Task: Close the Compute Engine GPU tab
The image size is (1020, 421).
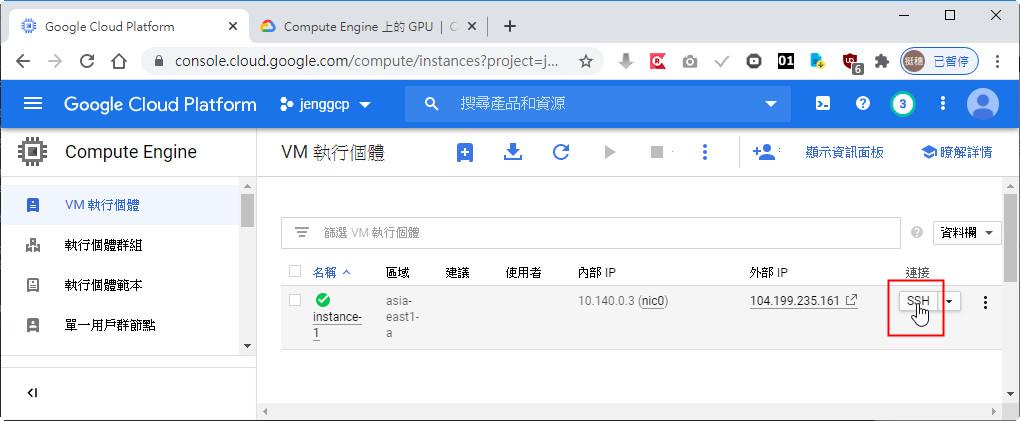Action: (x=472, y=27)
